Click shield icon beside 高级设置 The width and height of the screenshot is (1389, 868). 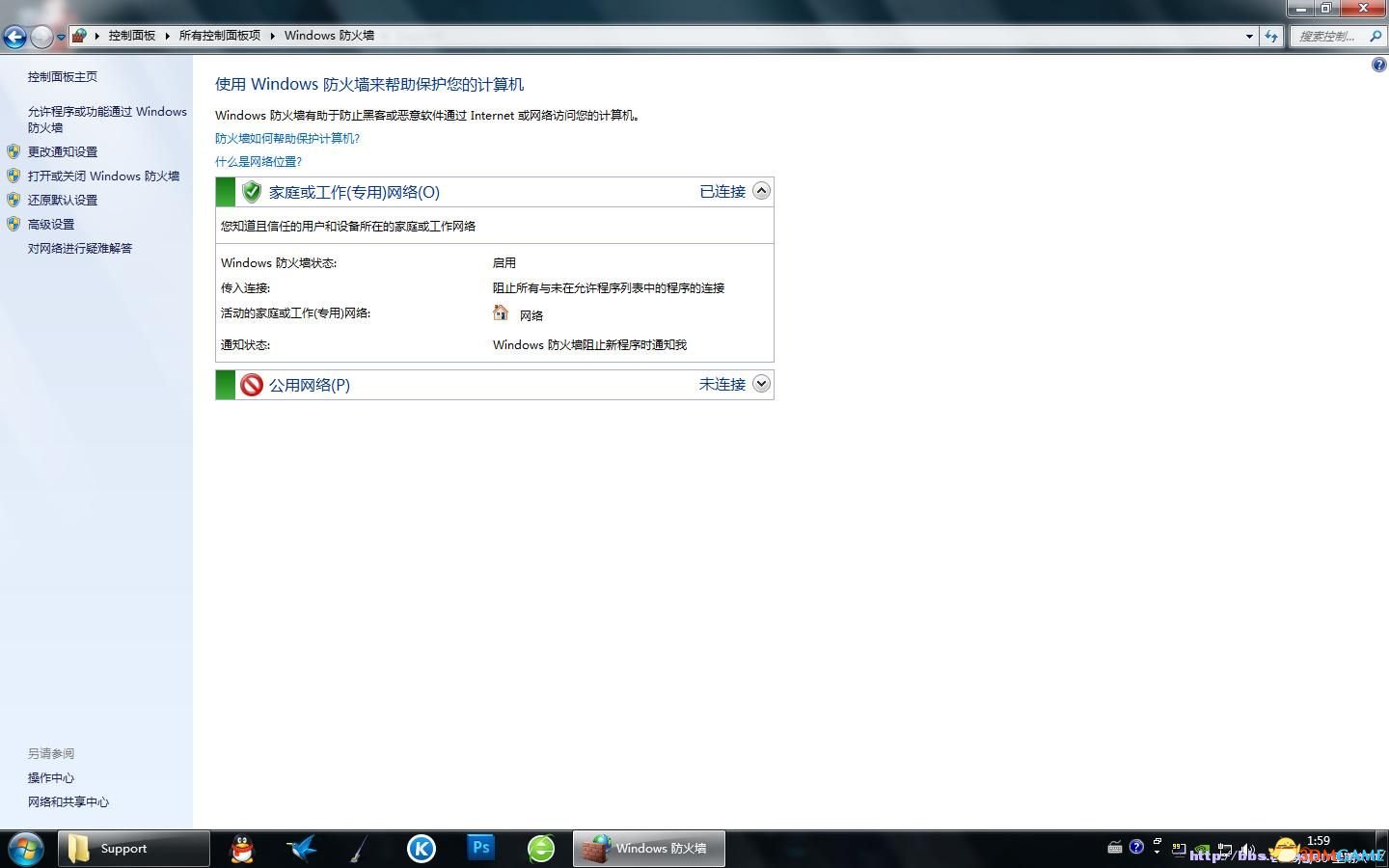pyautogui.click(x=14, y=224)
